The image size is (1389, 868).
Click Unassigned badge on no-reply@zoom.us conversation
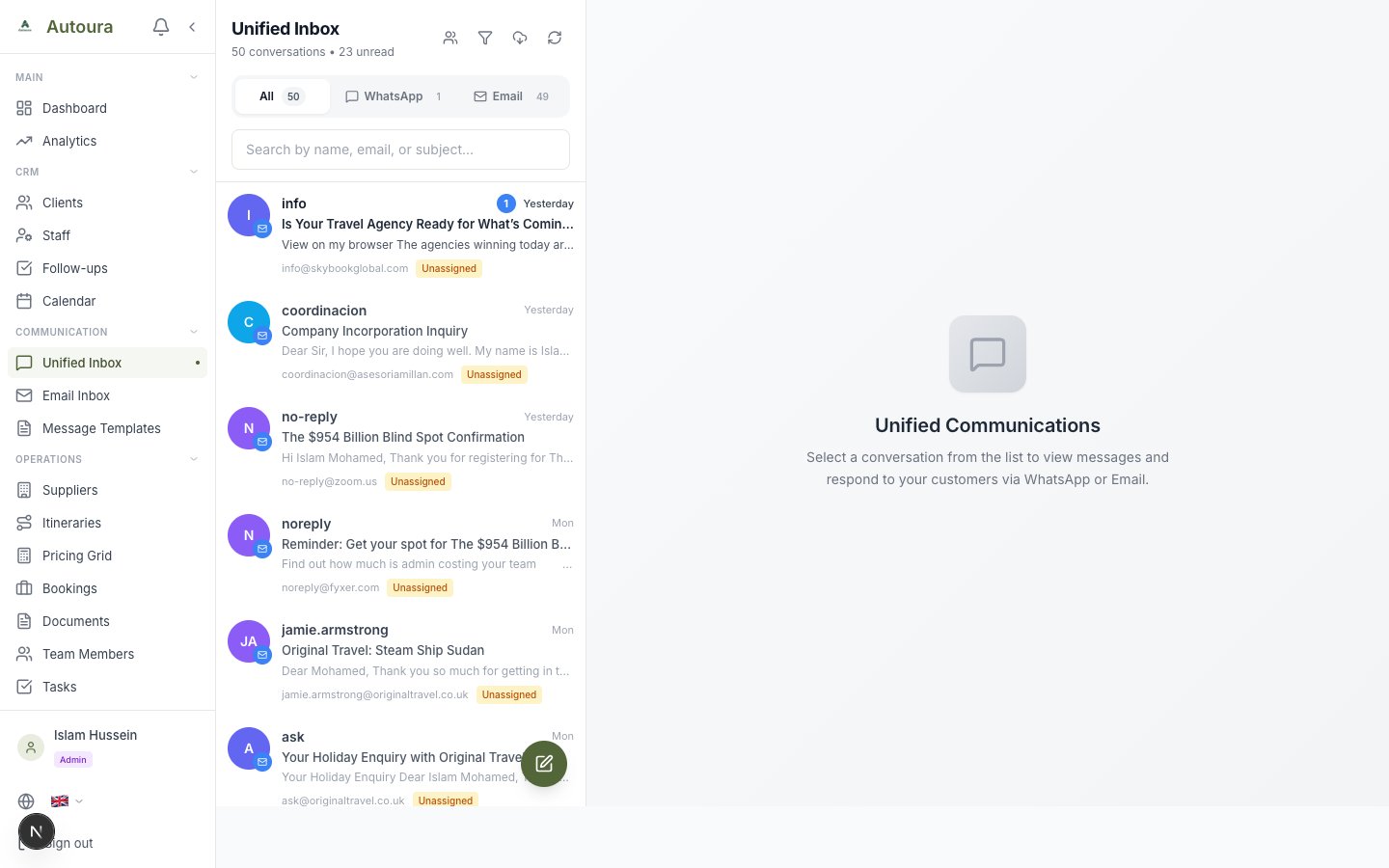[418, 481]
